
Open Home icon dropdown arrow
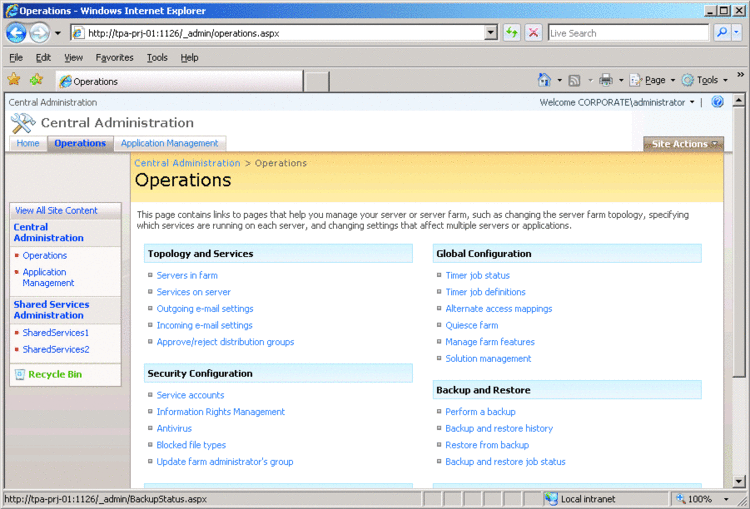(559, 80)
